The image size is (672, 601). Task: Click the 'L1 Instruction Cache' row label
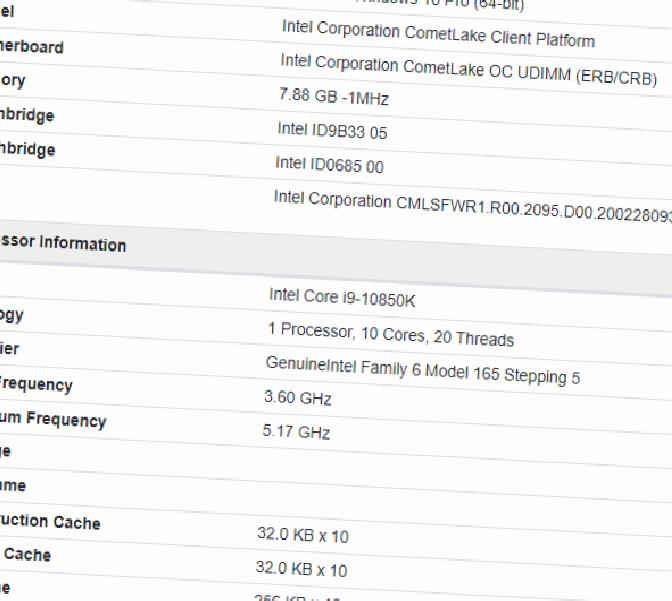click(50, 521)
